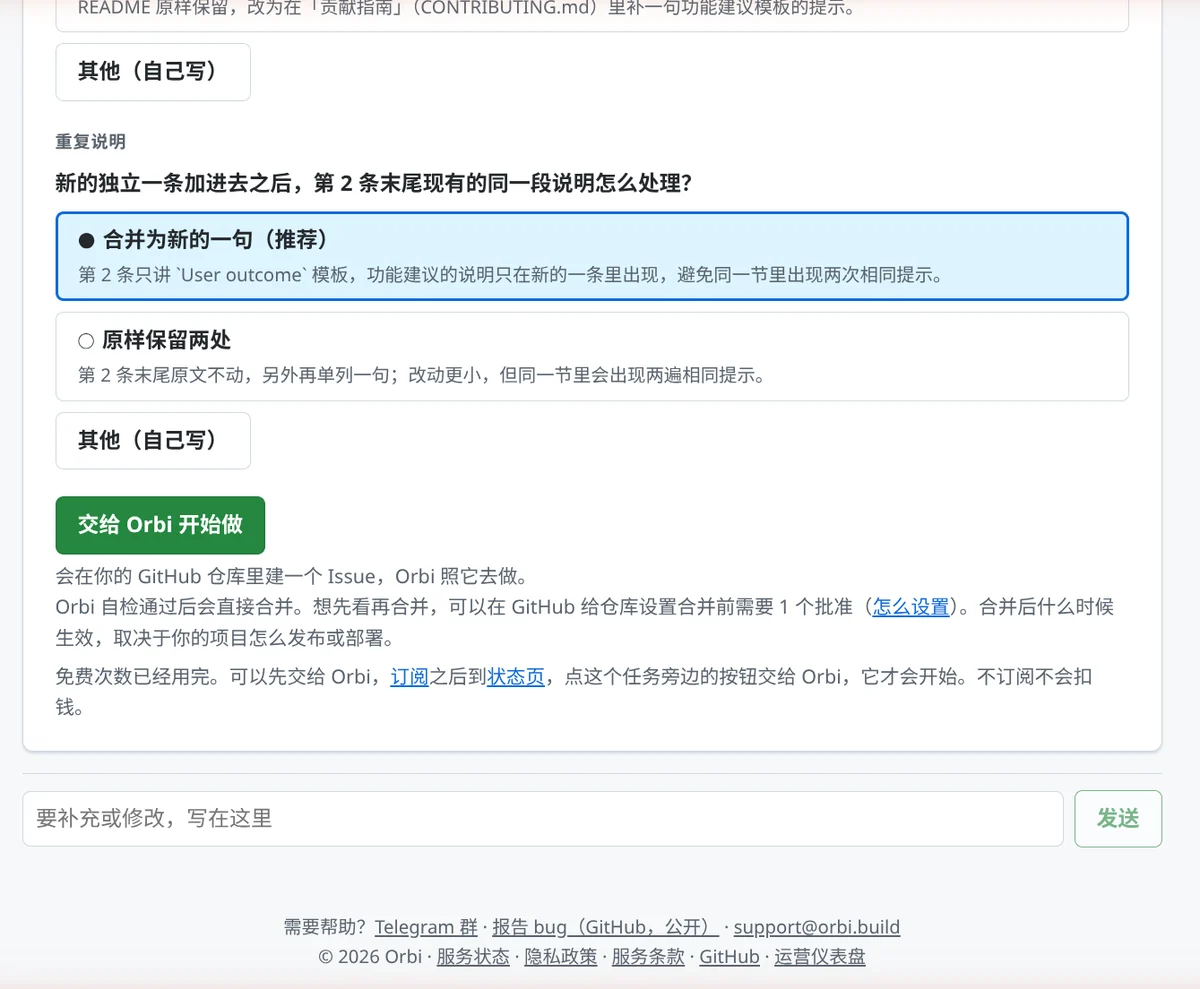
Task: Open the 状态页 link
Action: (x=516, y=677)
